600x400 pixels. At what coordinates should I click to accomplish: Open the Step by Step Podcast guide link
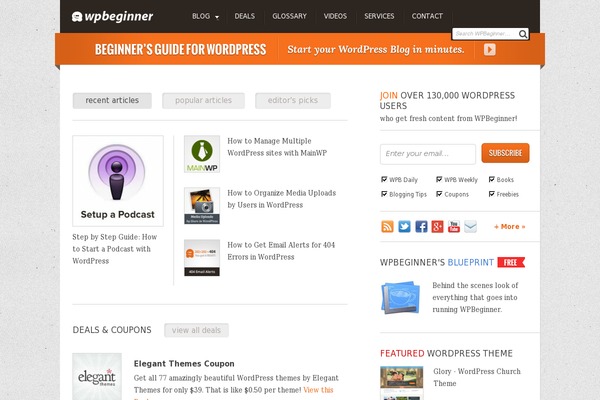coord(115,249)
